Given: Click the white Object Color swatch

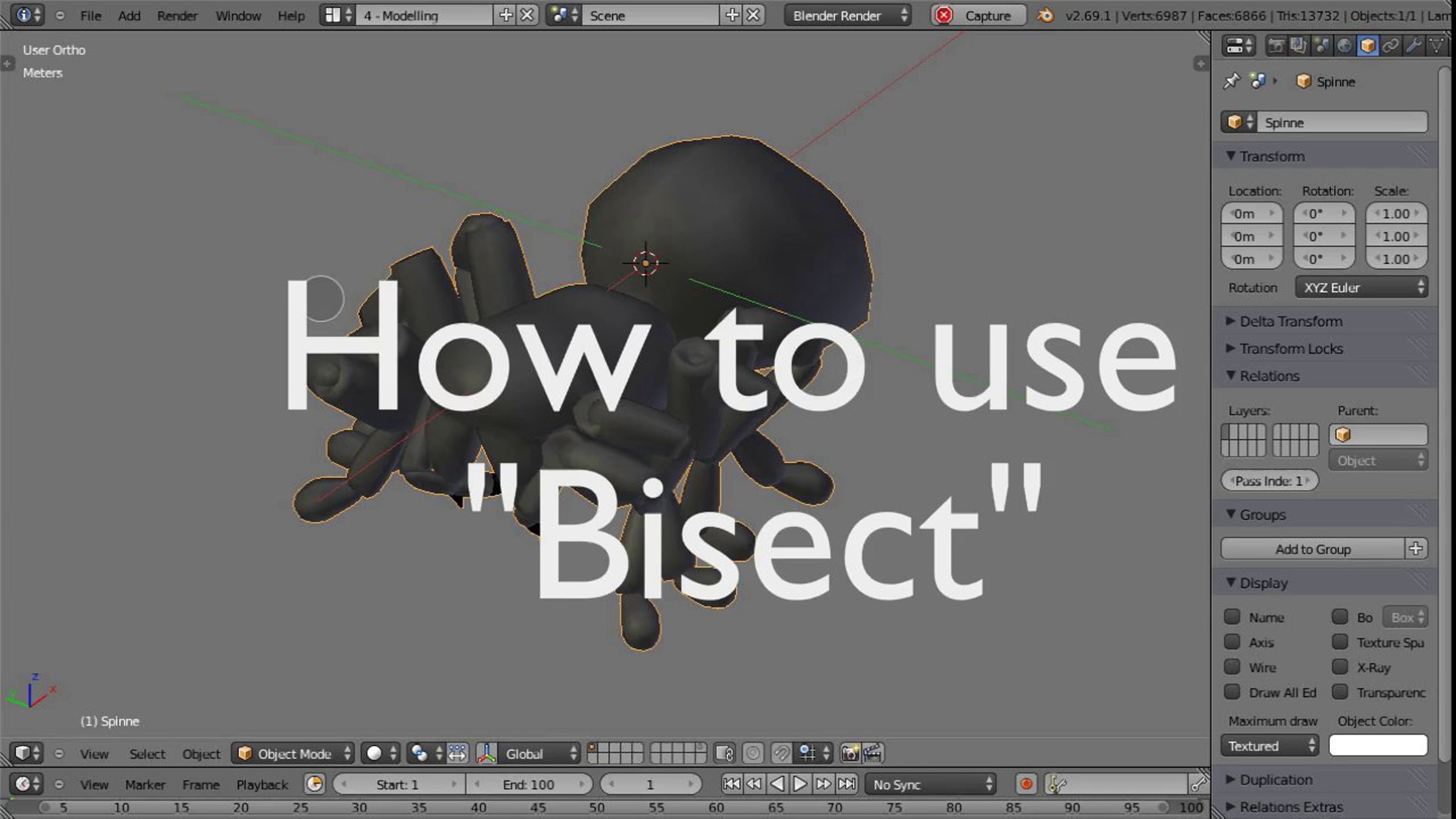Looking at the screenshot, I should (x=1378, y=746).
